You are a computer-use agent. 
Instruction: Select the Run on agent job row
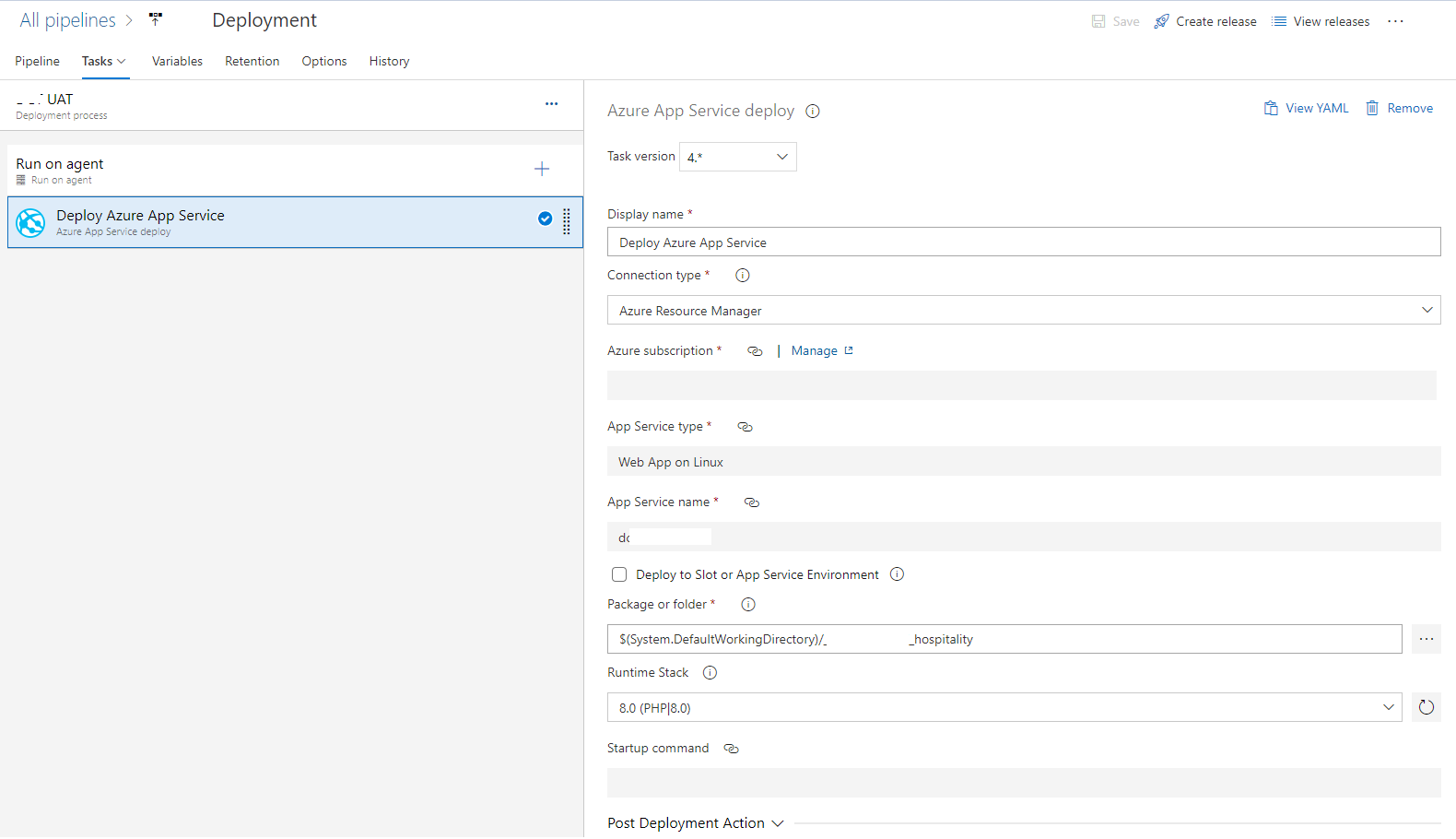click(295, 170)
